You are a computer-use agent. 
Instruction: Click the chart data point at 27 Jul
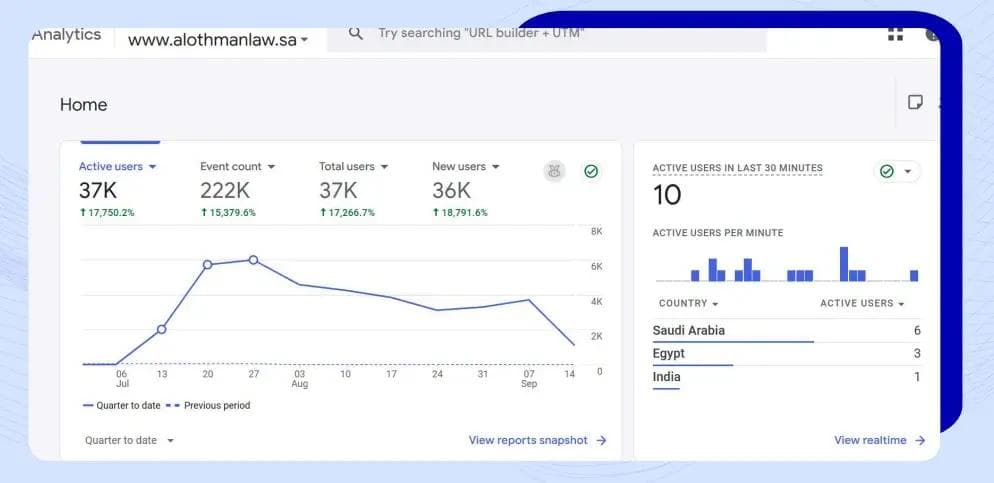coord(253,260)
